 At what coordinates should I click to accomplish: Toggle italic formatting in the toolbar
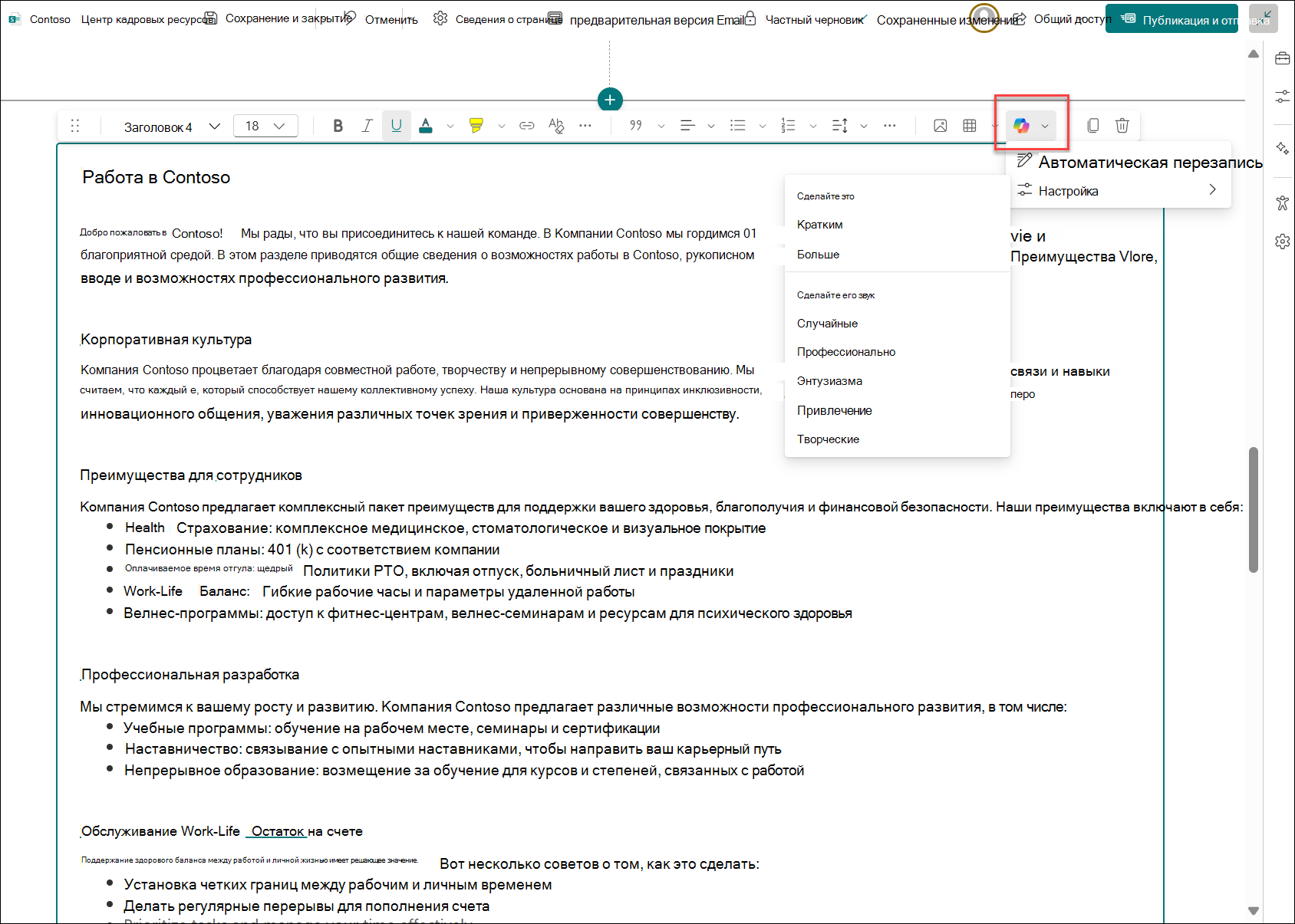367,126
